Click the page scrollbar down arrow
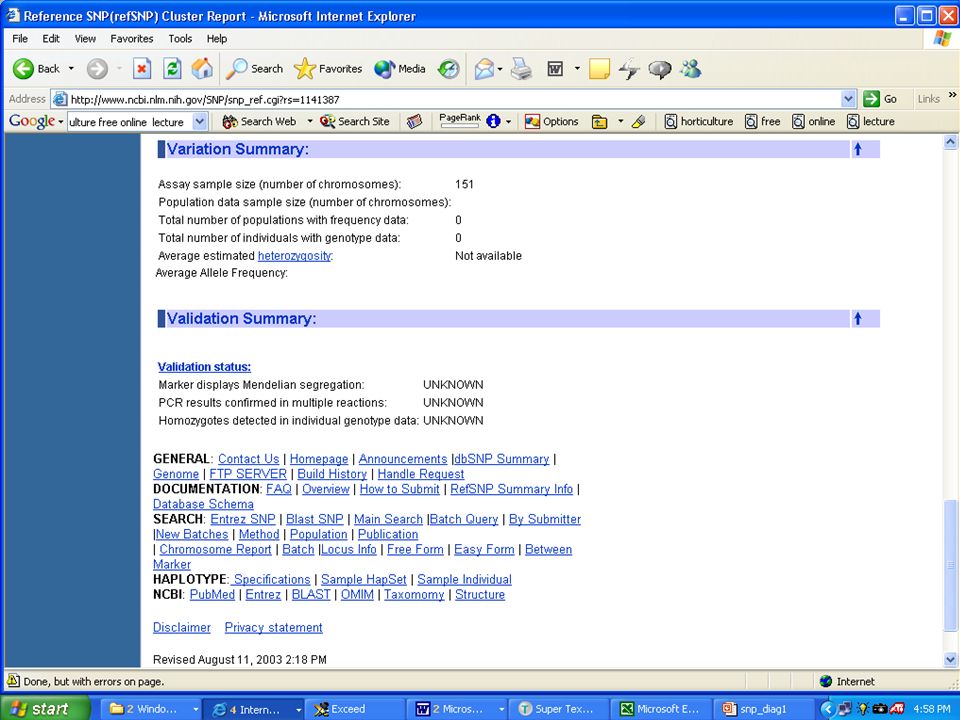The height and width of the screenshot is (720, 960). 950,659
